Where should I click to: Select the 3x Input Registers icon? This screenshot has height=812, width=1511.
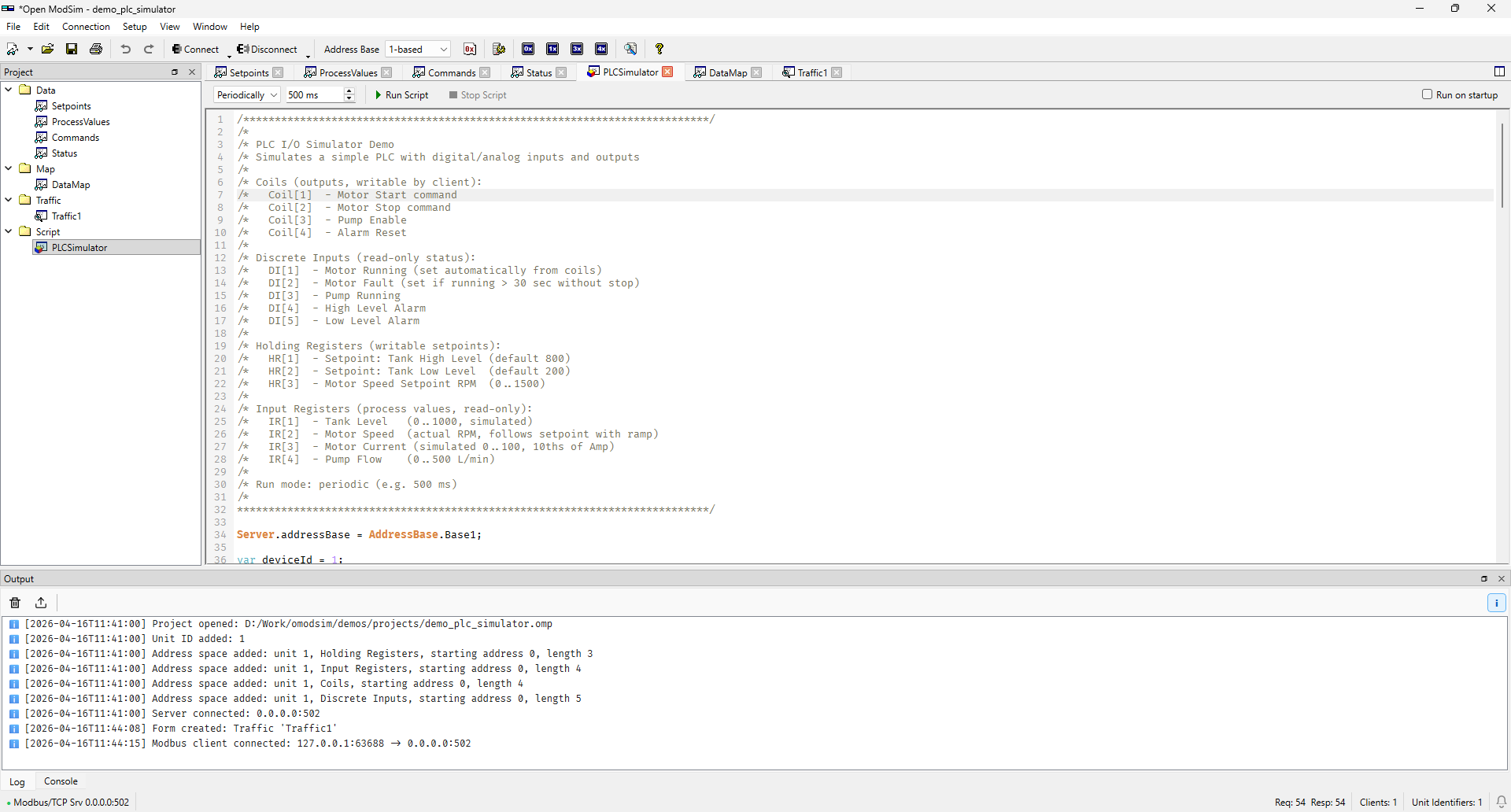pos(577,49)
